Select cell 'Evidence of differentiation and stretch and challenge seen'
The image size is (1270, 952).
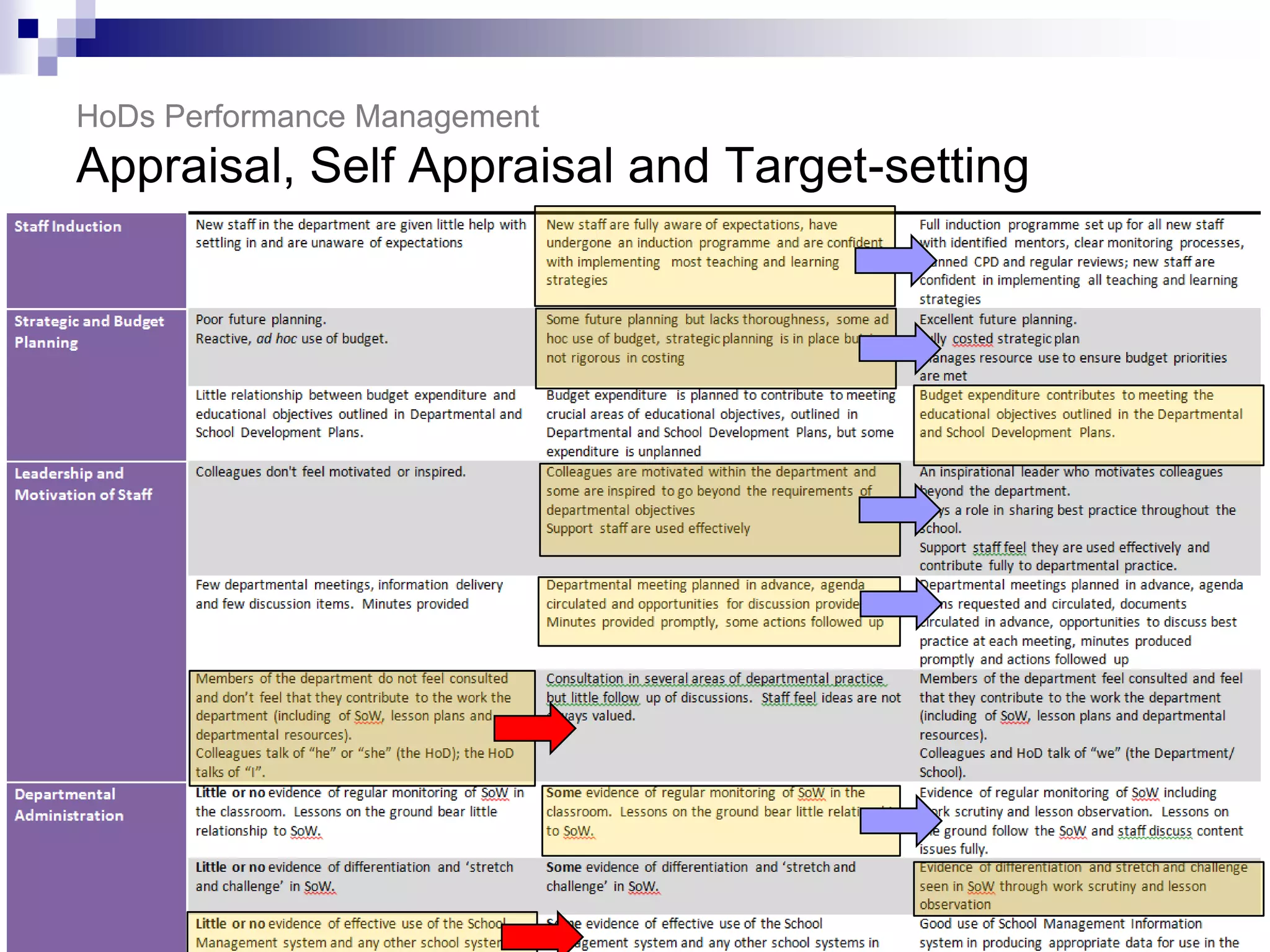pos(1088,888)
